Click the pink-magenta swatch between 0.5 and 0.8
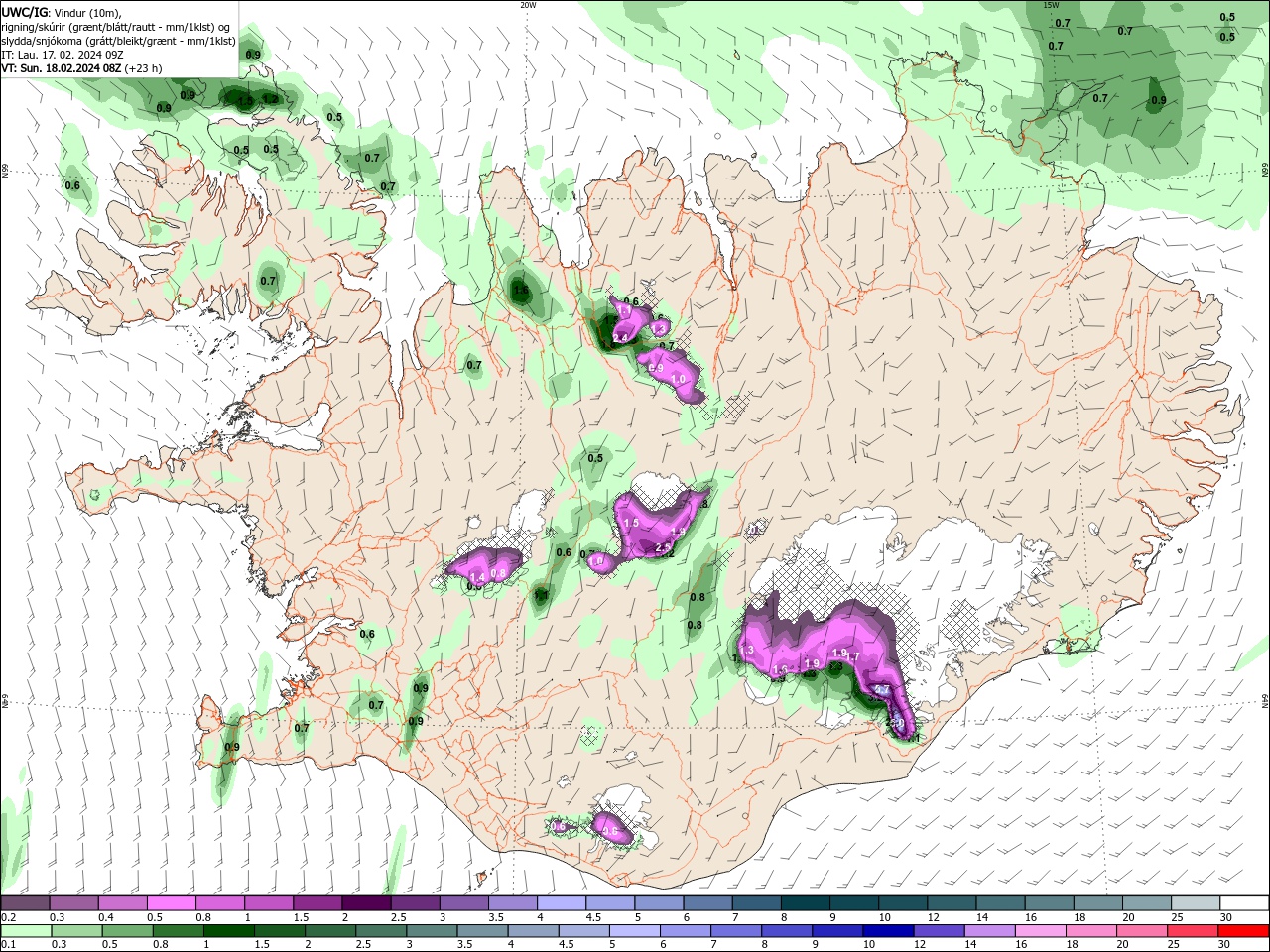The height and width of the screenshot is (952, 1270). 171,903
